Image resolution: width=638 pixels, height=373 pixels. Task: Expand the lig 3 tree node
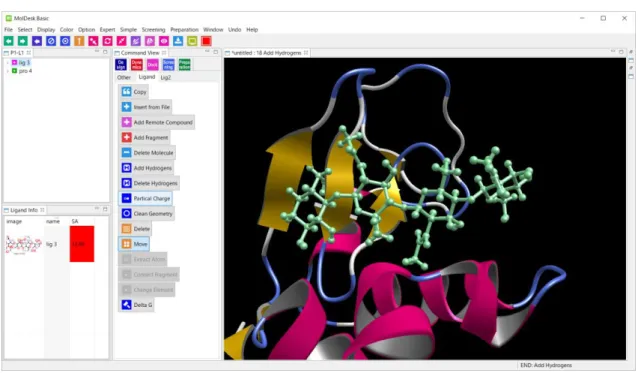[7, 63]
